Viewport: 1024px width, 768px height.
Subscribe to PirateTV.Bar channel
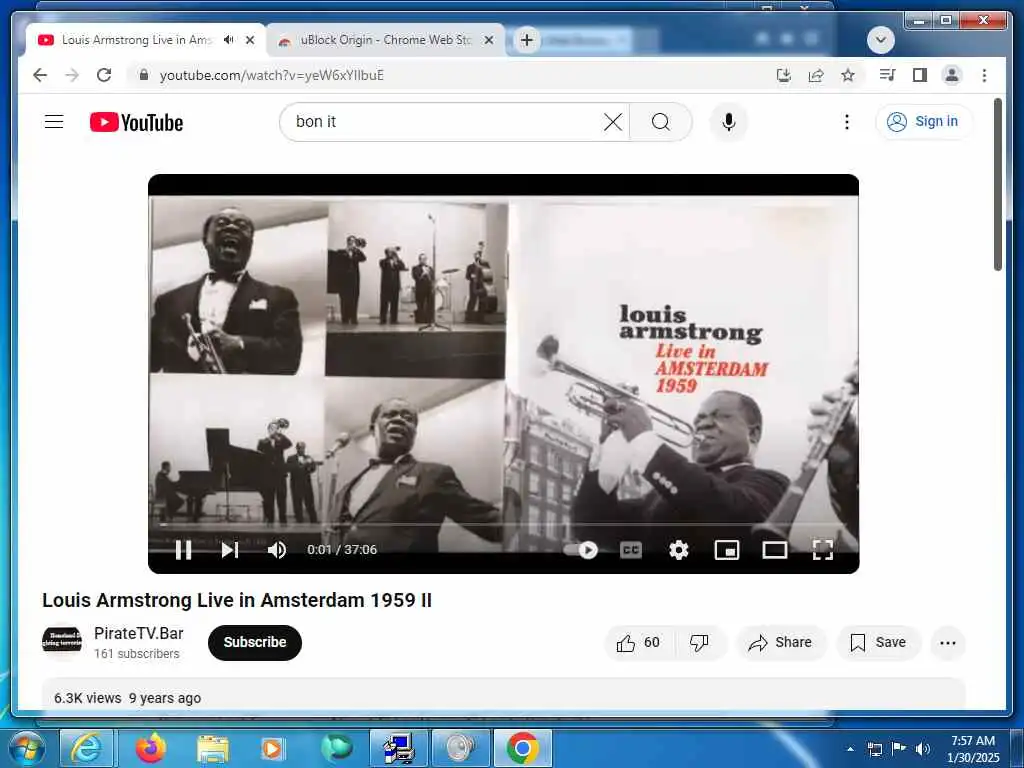point(255,643)
